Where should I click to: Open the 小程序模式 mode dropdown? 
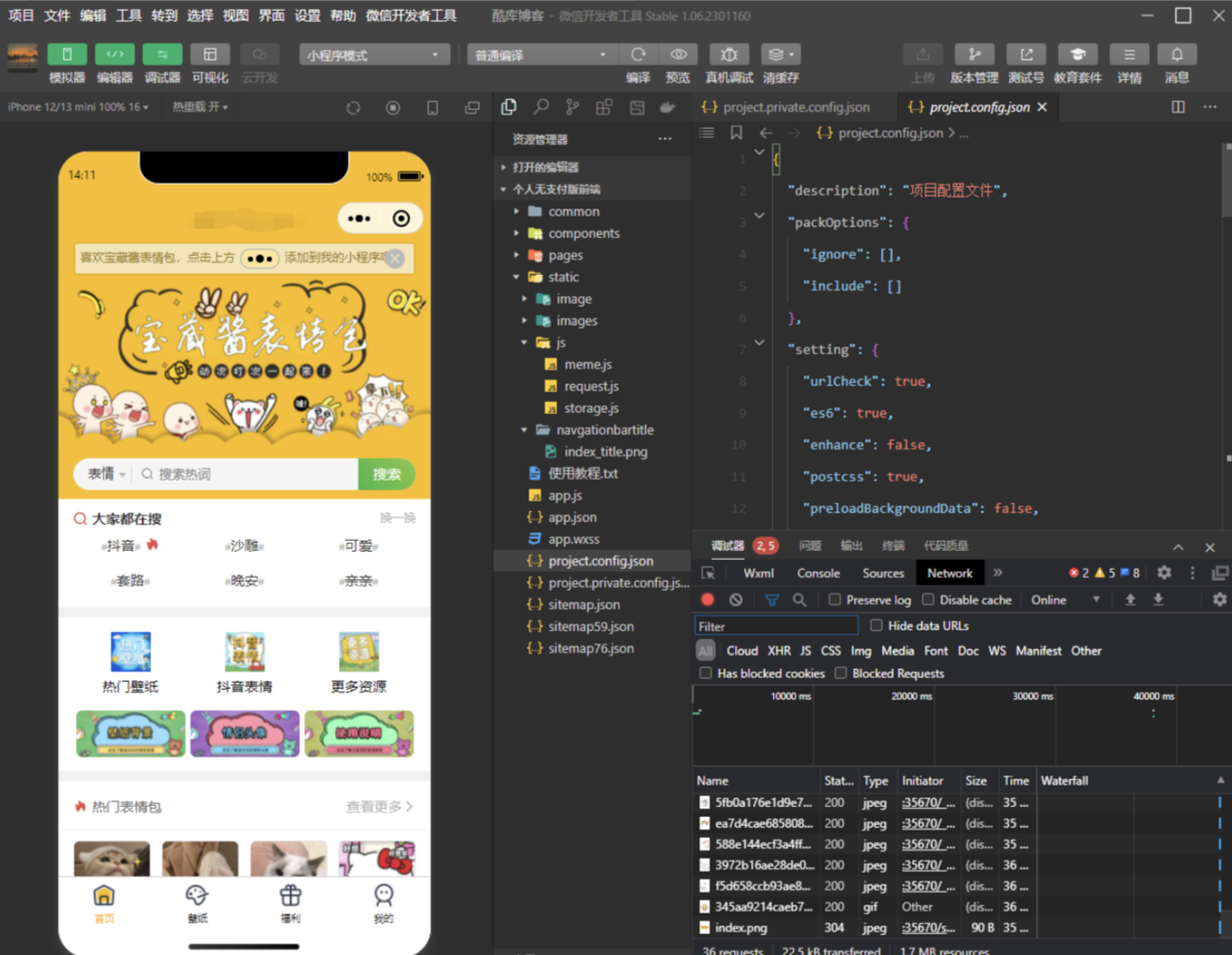[x=374, y=55]
